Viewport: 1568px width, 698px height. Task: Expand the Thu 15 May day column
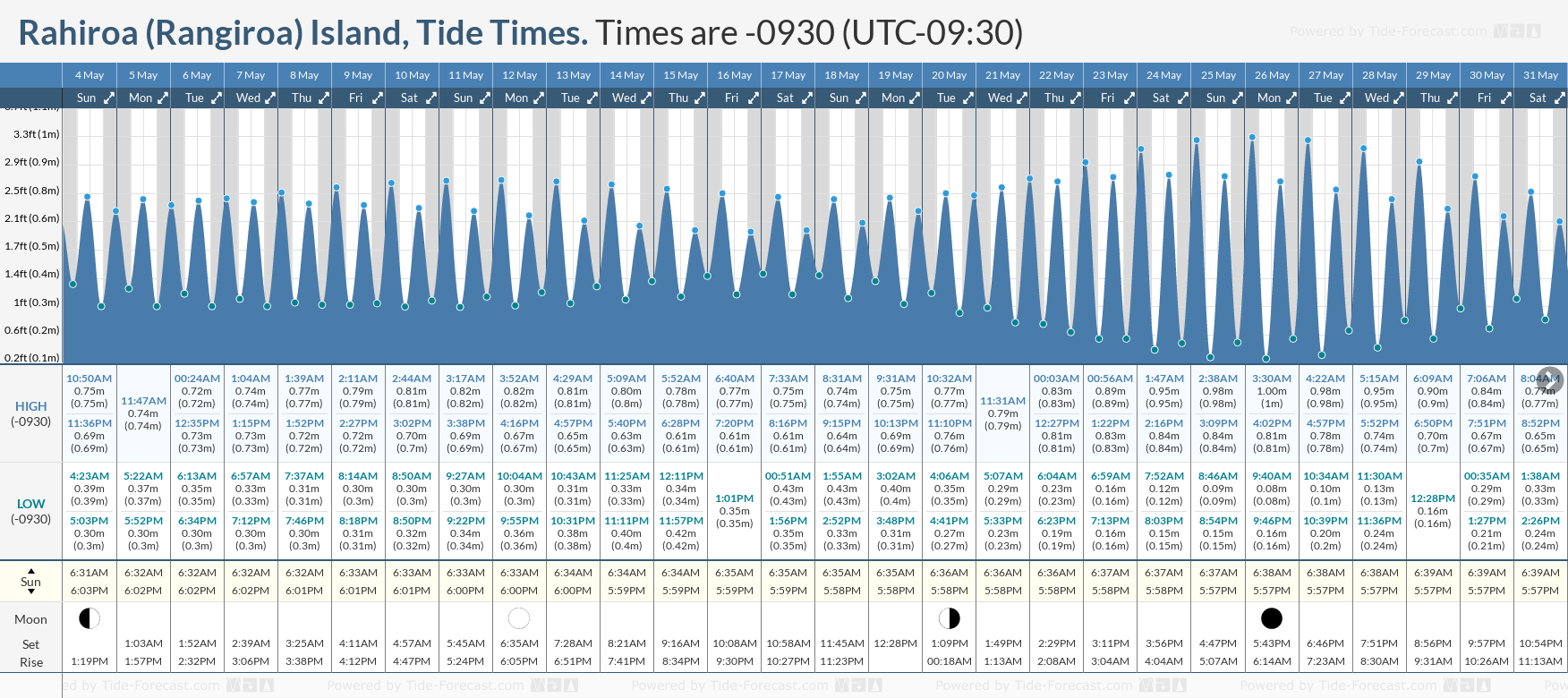(x=700, y=98)
